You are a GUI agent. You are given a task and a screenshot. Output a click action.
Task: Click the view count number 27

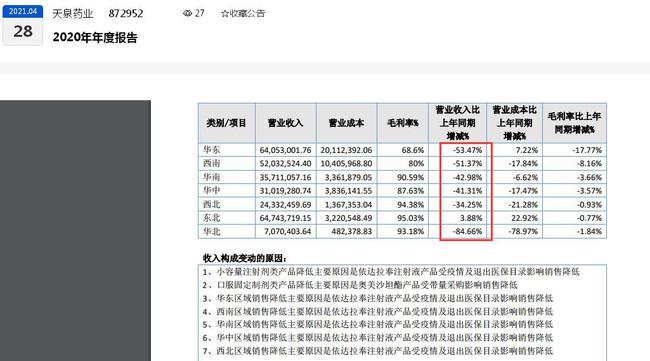[200, 14]
